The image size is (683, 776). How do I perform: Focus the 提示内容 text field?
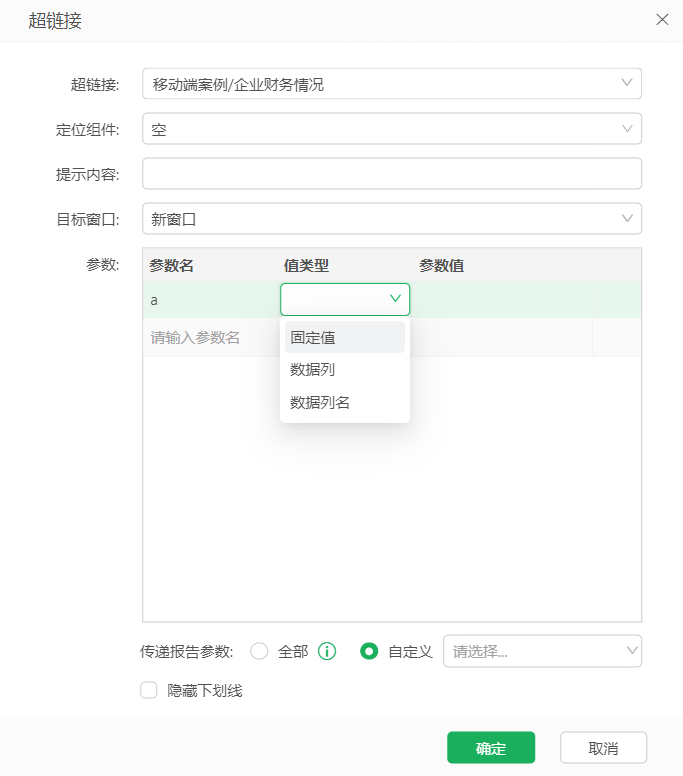(392, 174)
